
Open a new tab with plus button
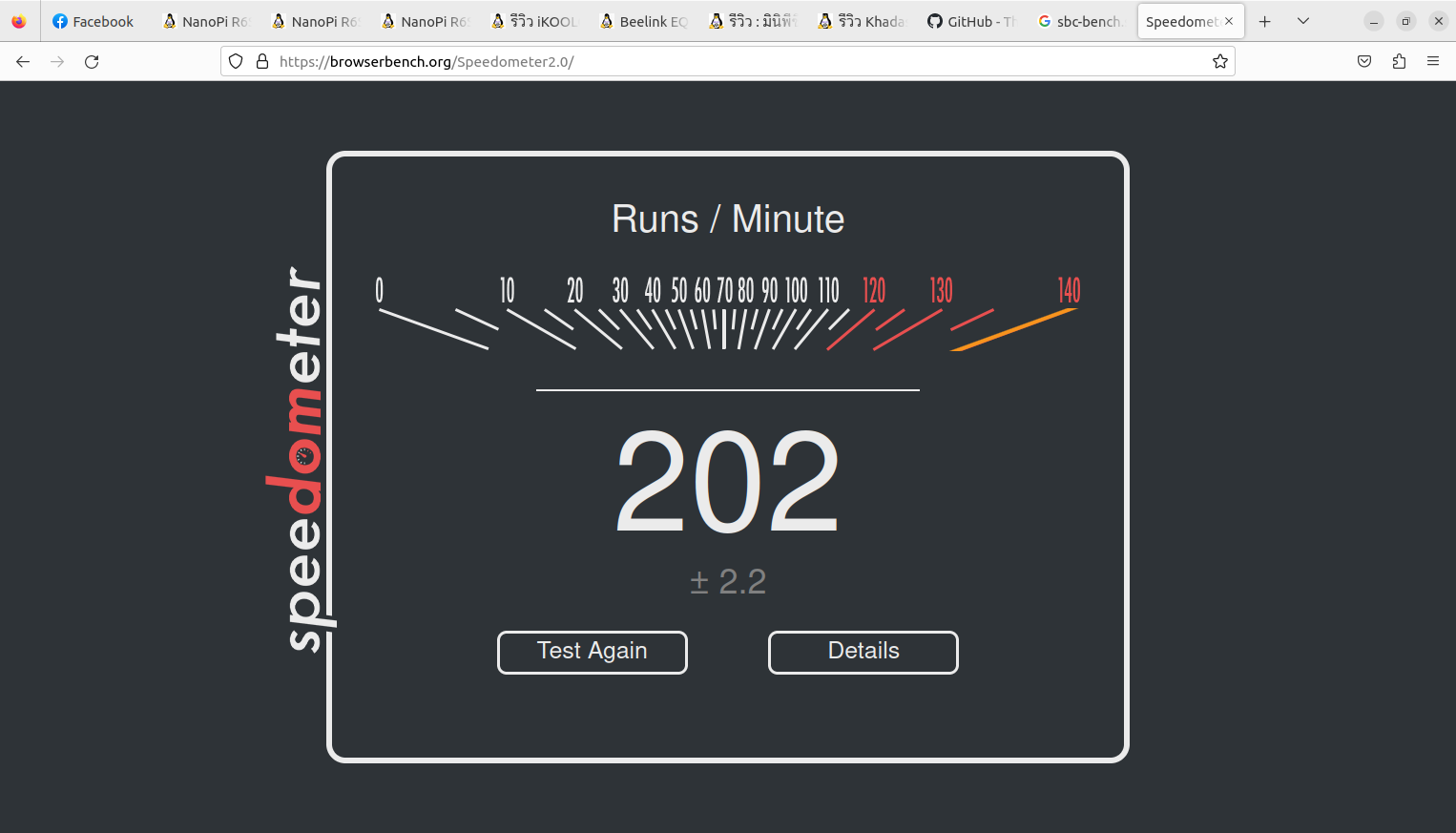coord(1265,21)
